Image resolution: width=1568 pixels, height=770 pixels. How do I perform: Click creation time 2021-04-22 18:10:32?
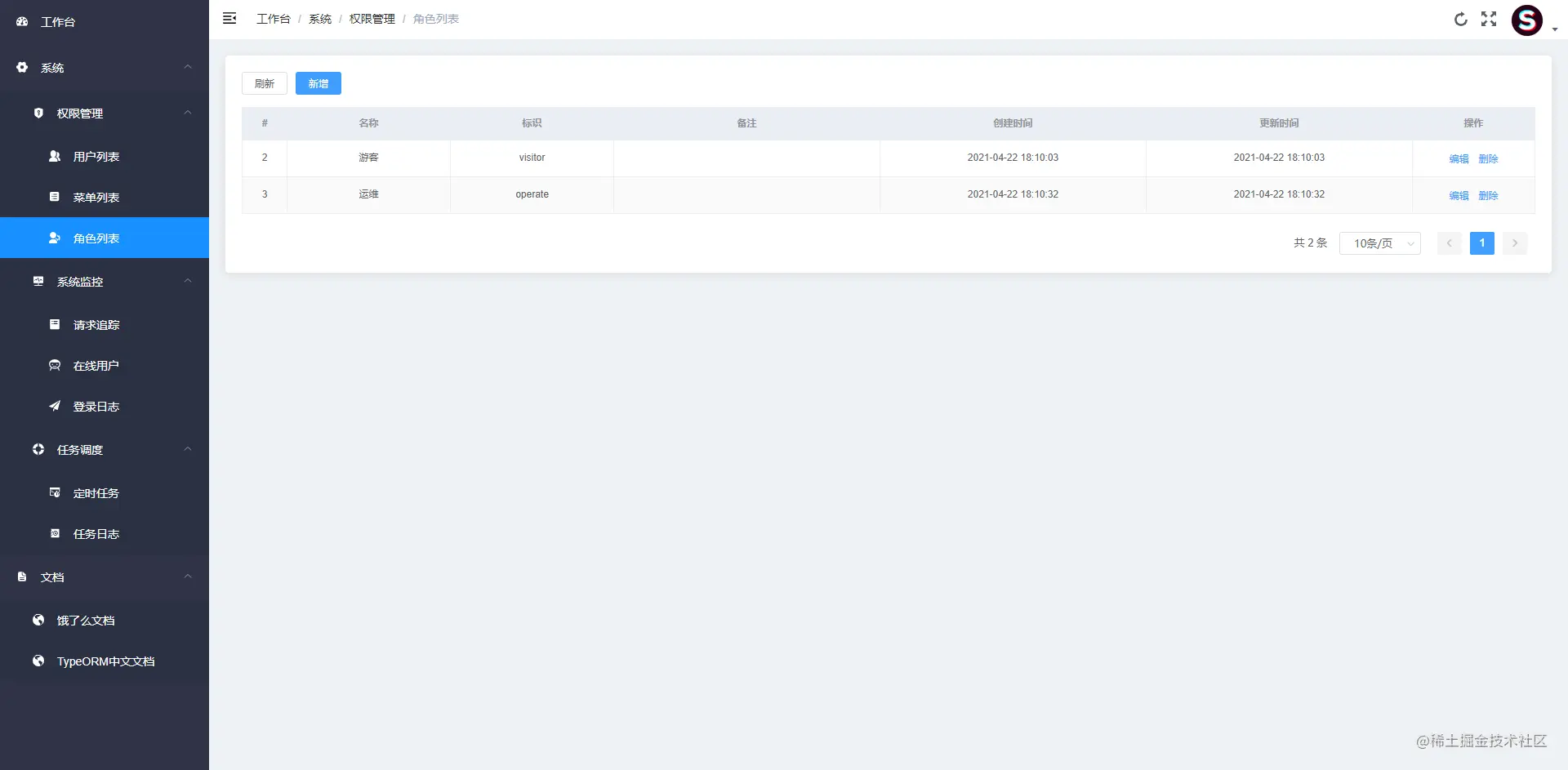1013,194
